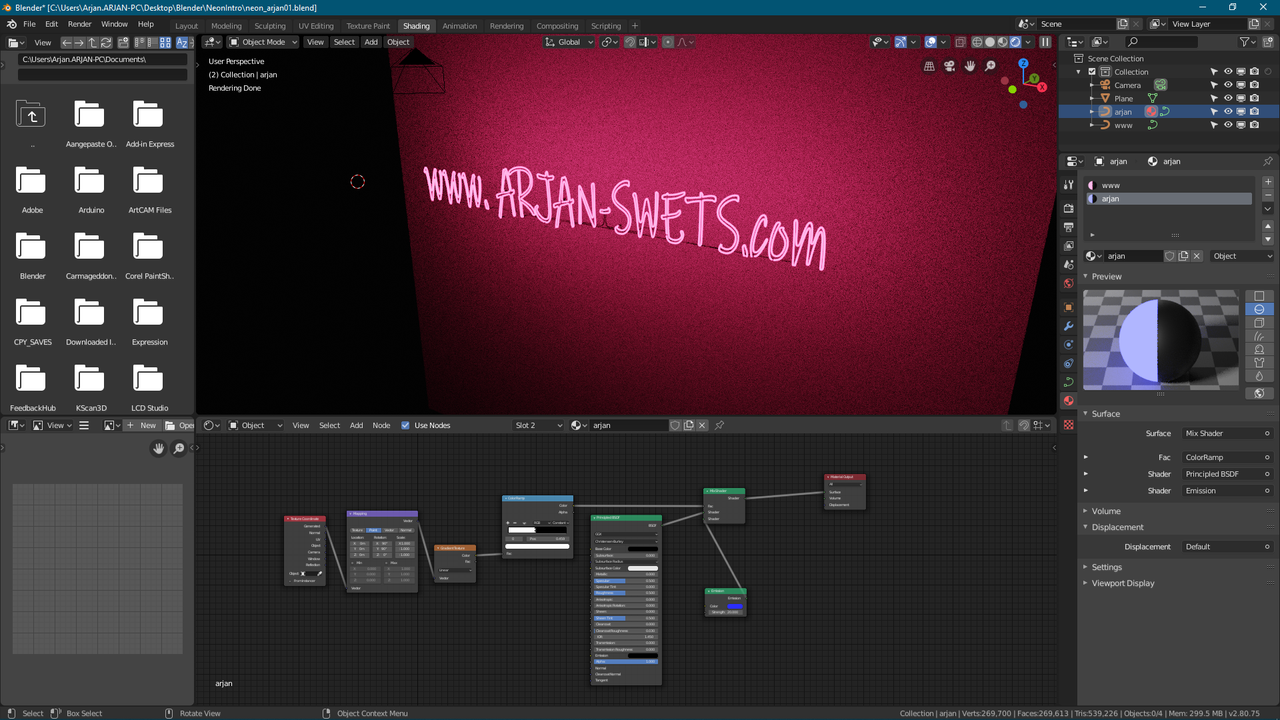Select the www material slot
The height and width of the screenshot is (720, 1280).
tap(1168, 185)
